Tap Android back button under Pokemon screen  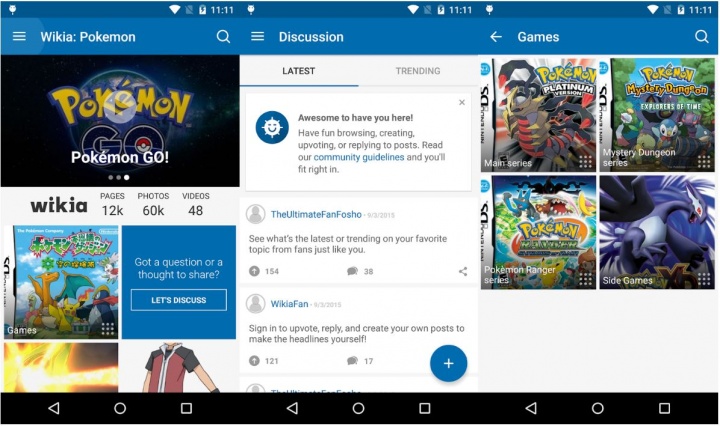54,408
